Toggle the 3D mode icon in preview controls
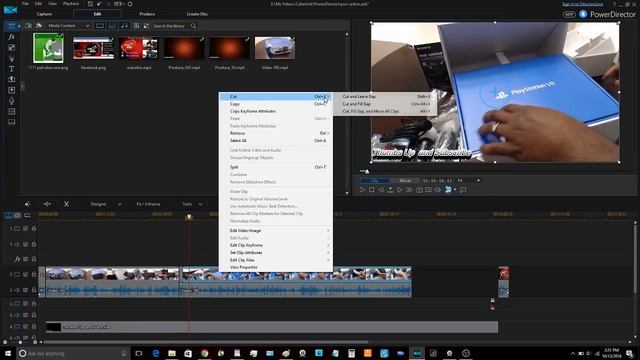This screenshot has height=360, width=640. point(448,190)
